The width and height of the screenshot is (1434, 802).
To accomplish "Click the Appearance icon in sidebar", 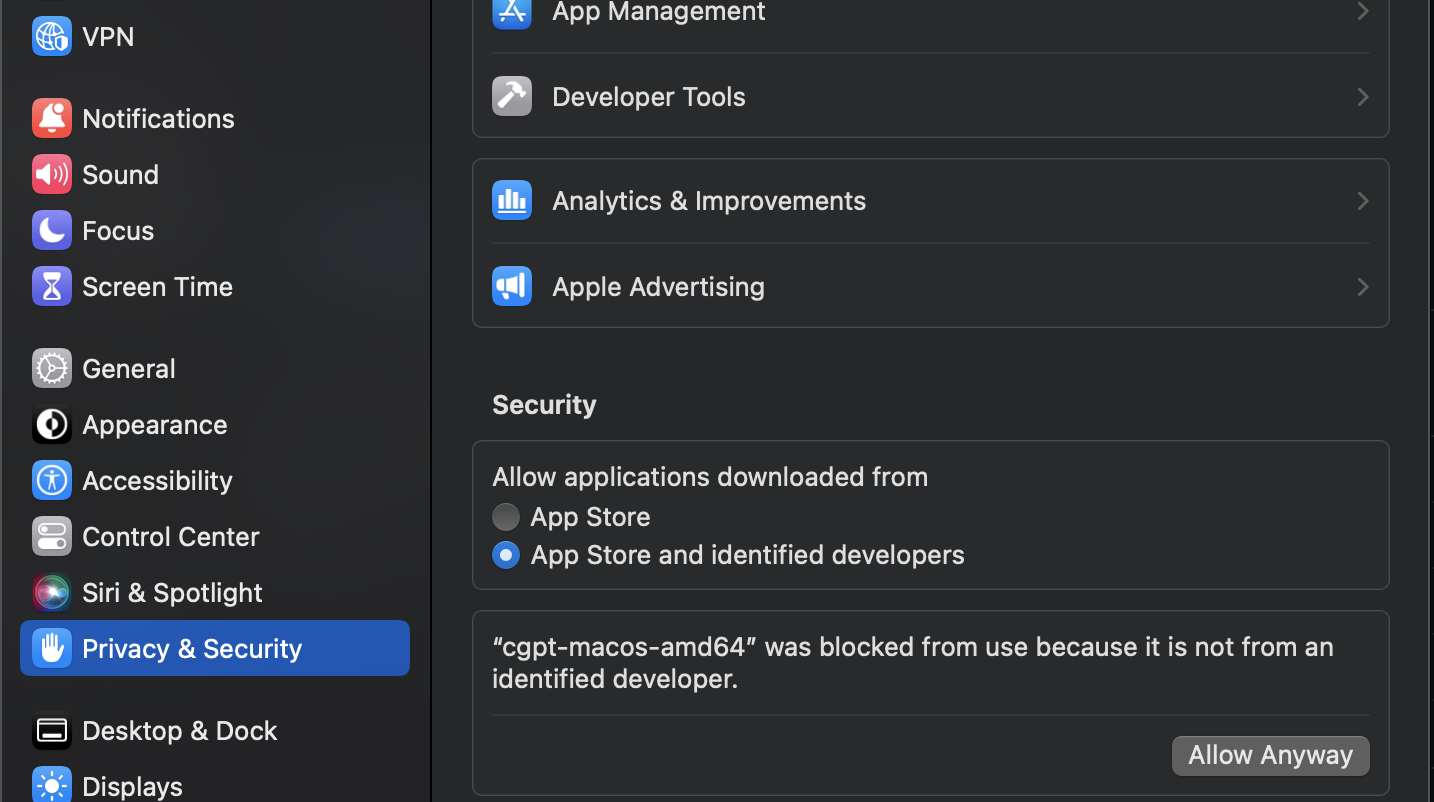I will tap(52, 424).
